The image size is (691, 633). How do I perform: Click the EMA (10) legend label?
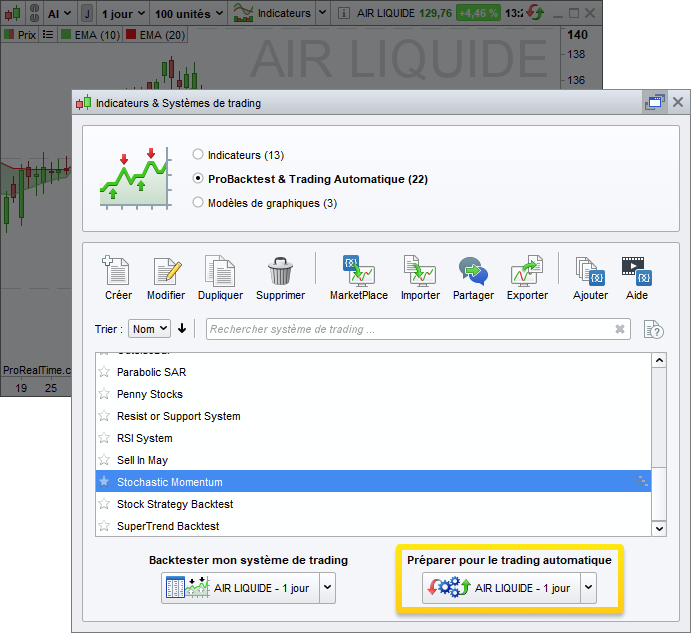[x=97, y=35]
